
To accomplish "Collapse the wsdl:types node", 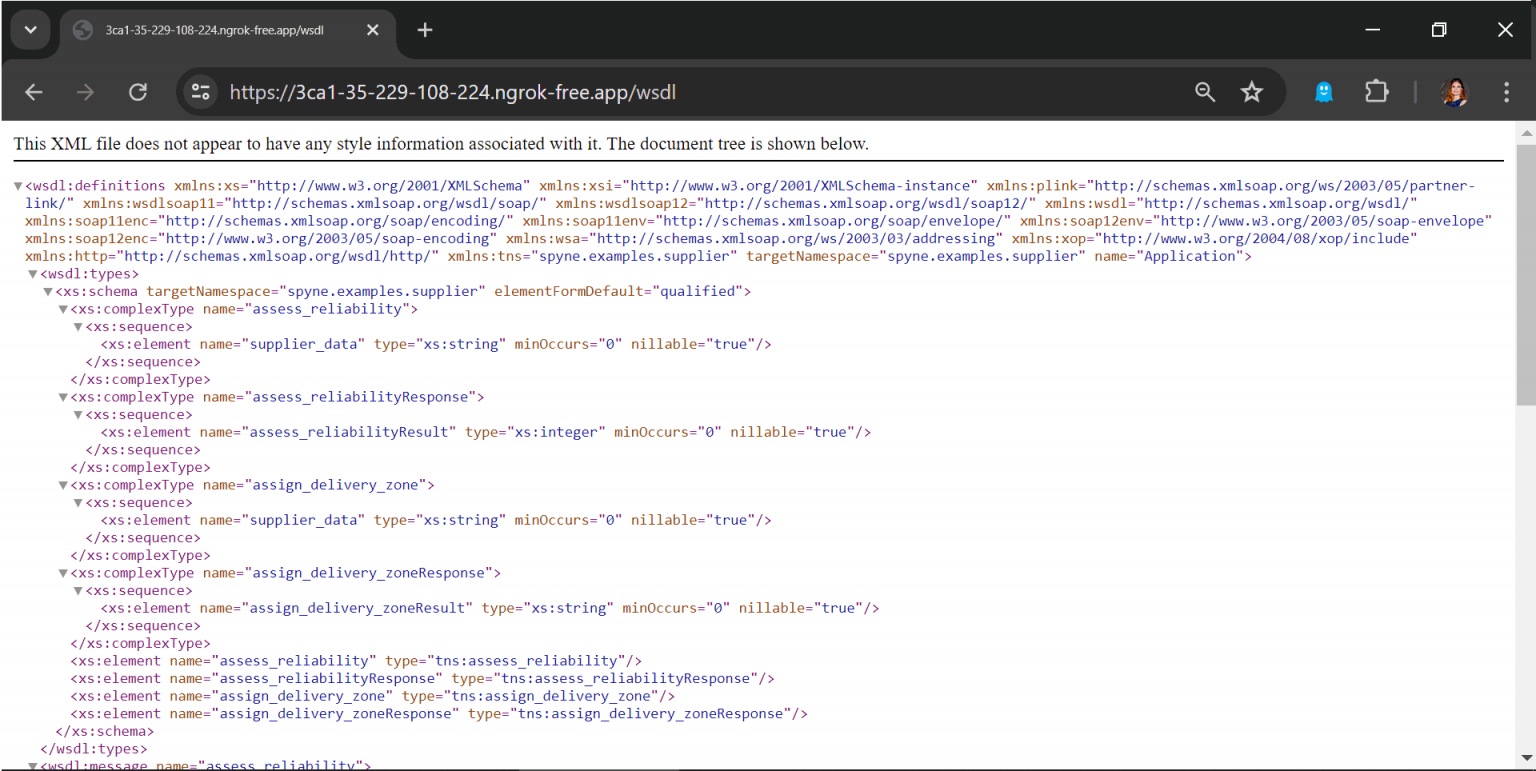I will (33, 274).
